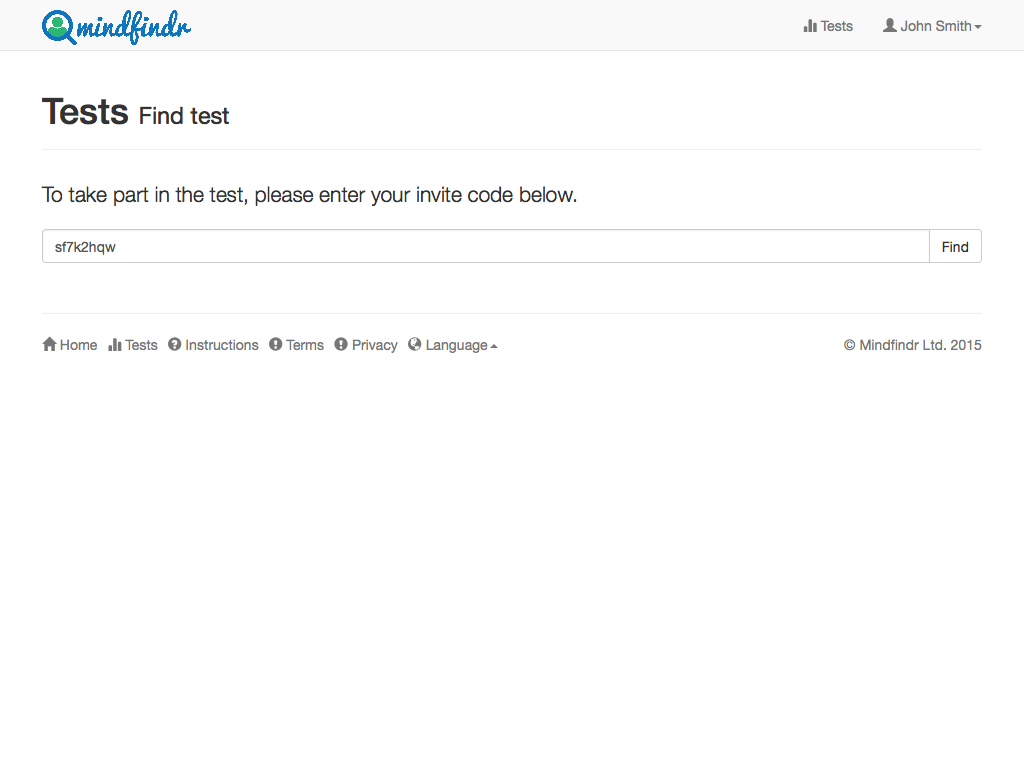The height and width of the screenshot is (768, 1024).
Task: Click the house icon in the footer
Action: 50,344
